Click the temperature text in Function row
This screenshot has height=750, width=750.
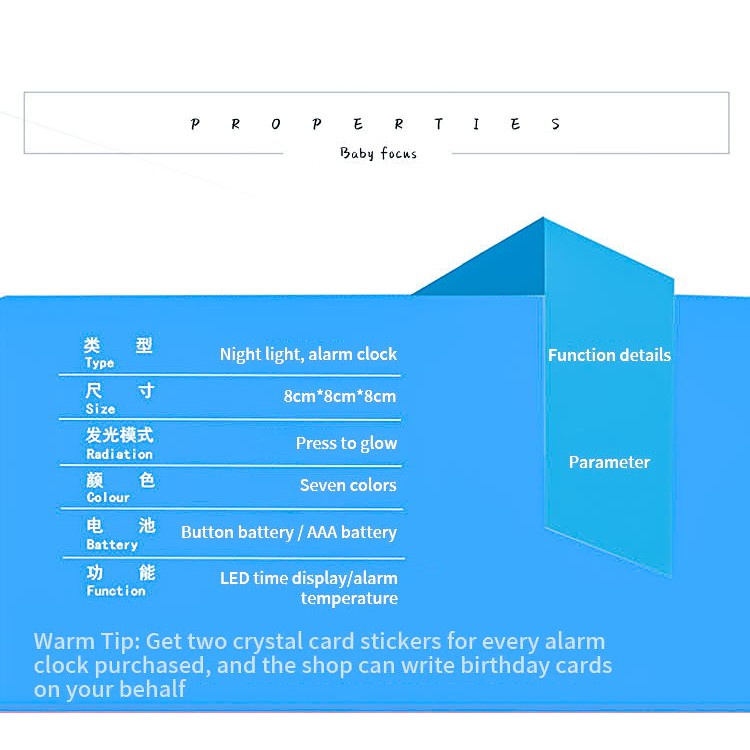[349, 599]
